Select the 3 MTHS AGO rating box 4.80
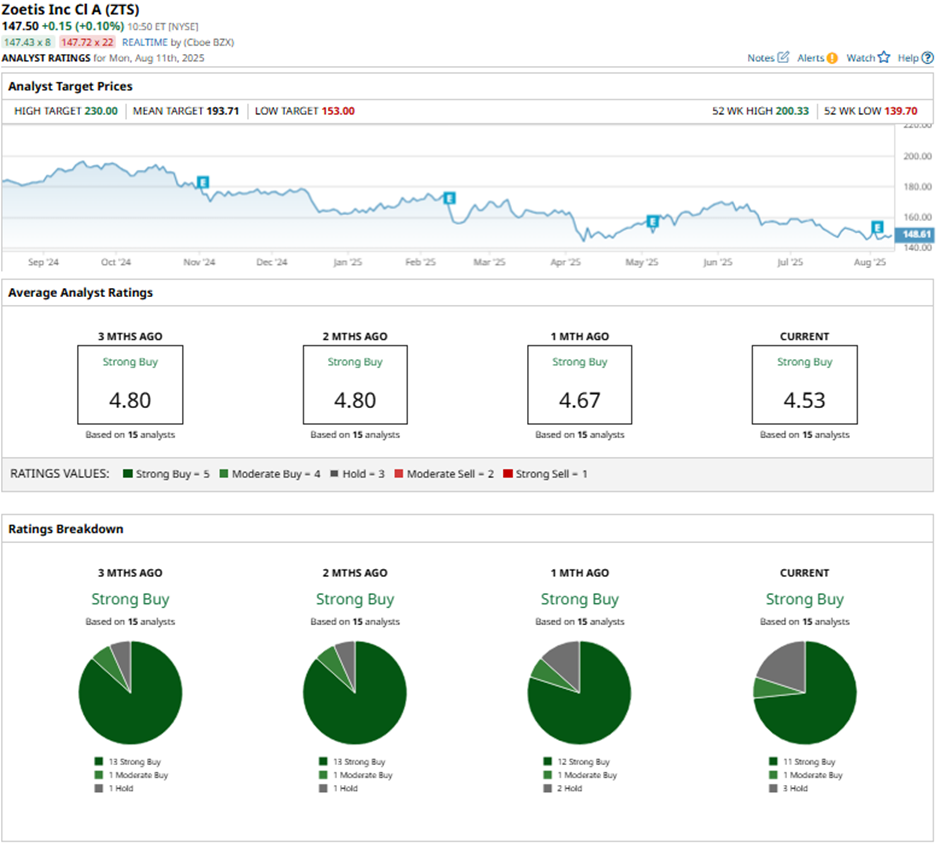Screen dimensions: 940x848 click(130, 385)
